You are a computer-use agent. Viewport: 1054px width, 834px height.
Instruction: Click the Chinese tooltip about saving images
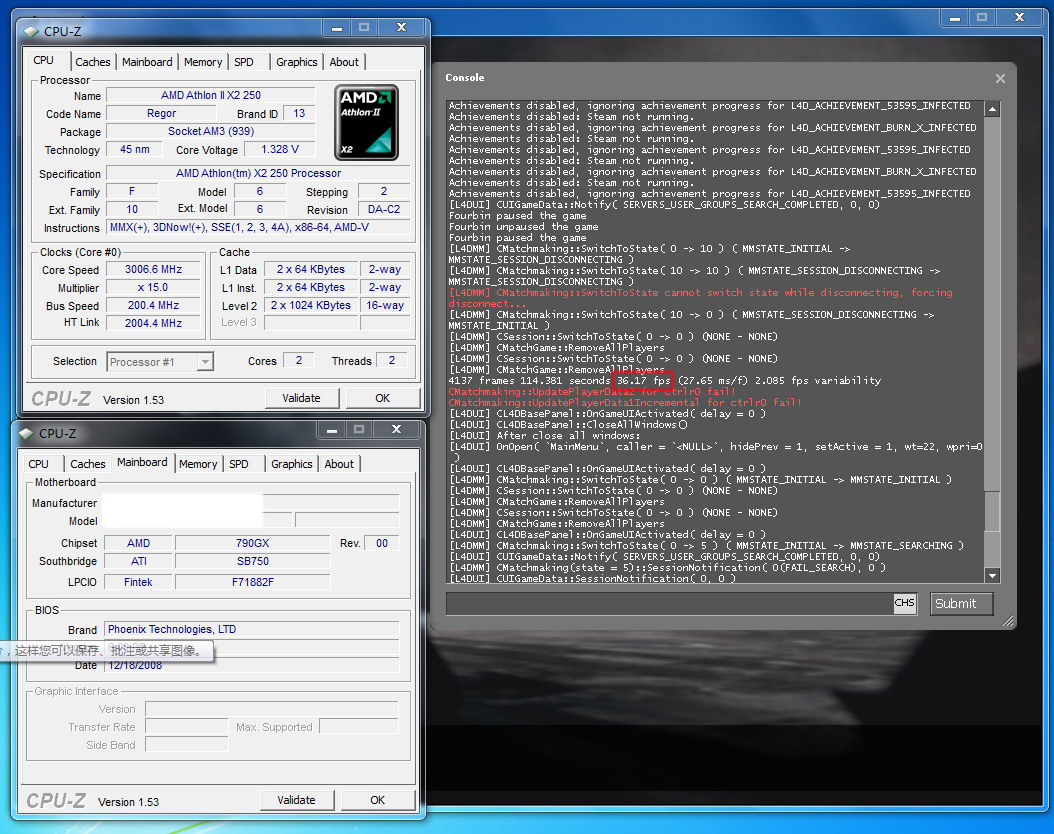point(107,651)
